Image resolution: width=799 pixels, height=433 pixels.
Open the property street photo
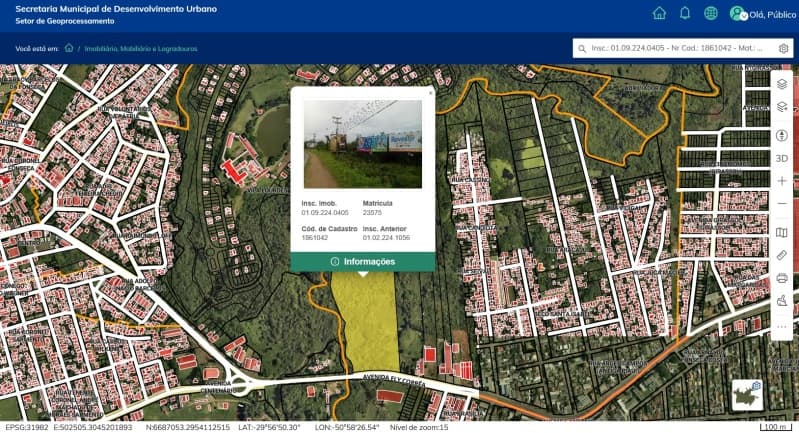point(363,144)
